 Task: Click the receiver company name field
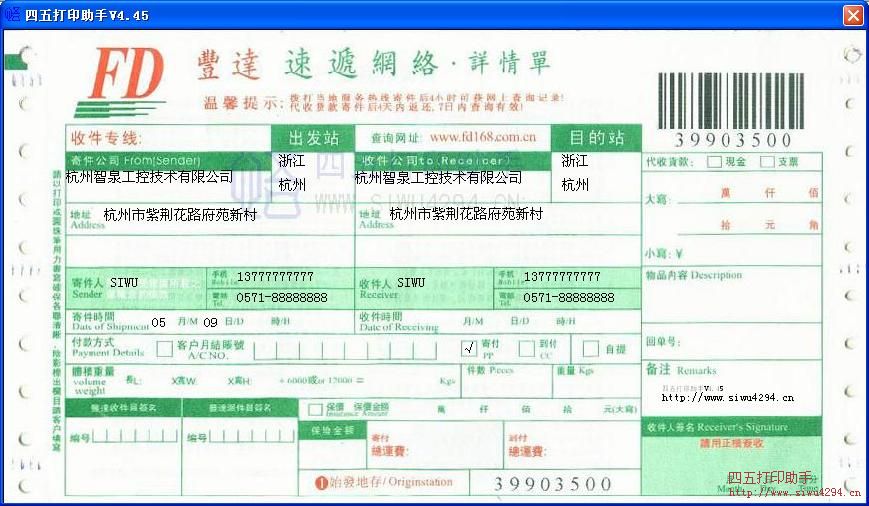[x=438, y=178]
